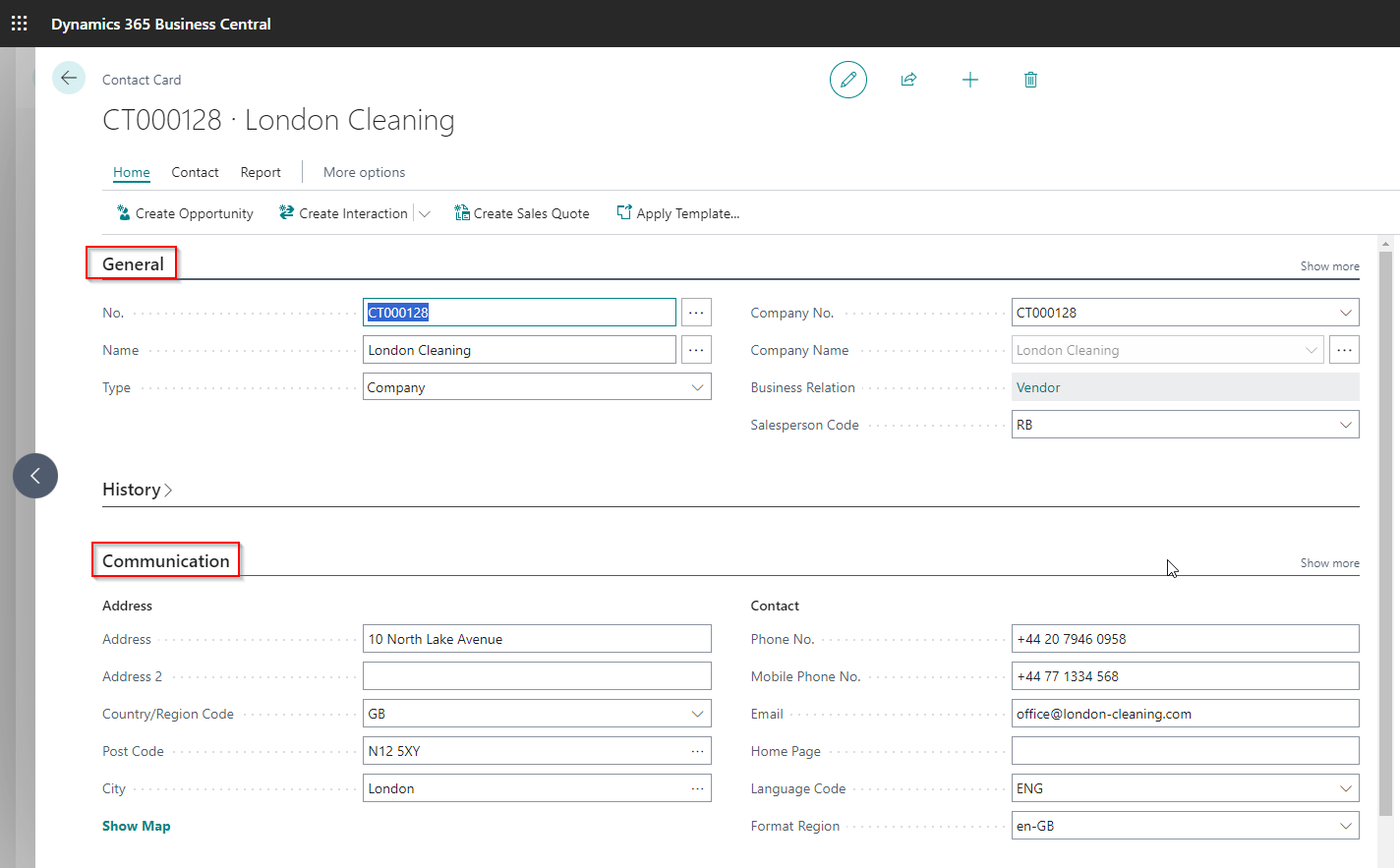Click the Show Map link

pyautogui.click(x=137, y=826)
